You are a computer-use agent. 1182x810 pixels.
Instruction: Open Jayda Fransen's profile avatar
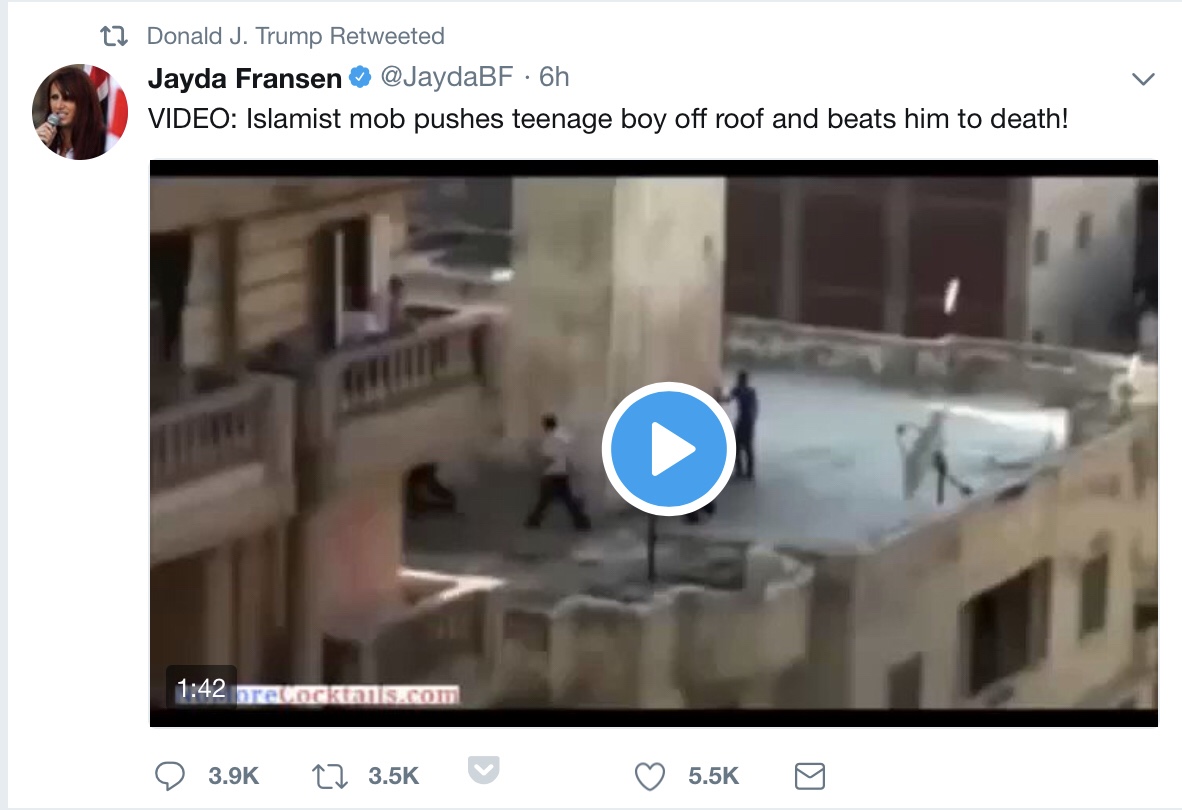click(80, 112)
